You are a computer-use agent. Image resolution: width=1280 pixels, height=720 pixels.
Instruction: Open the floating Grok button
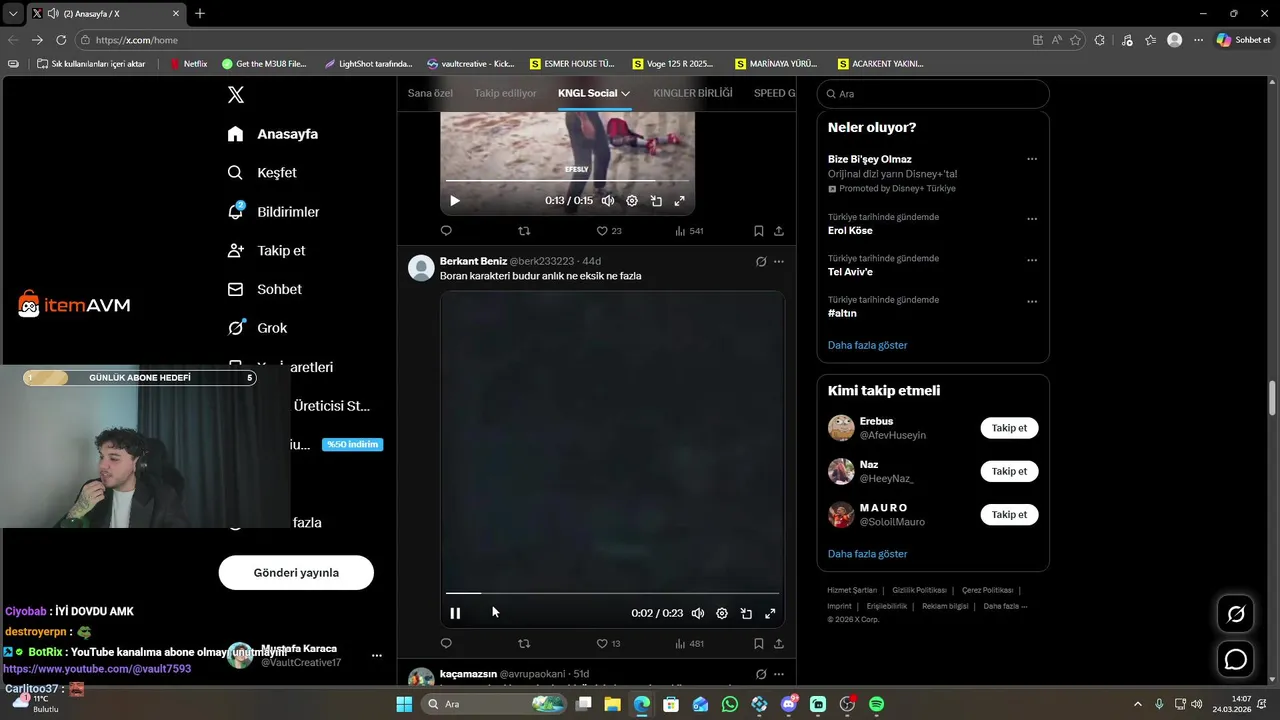coord(1236,614)
